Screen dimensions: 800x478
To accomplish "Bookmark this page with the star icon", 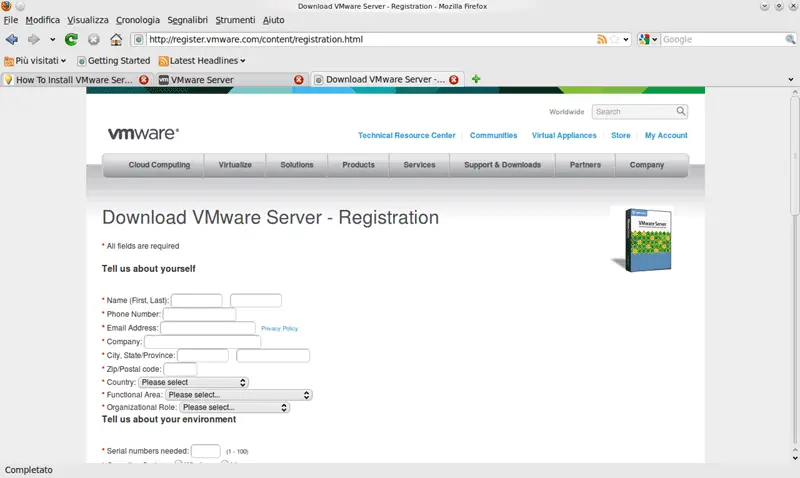I will [x=614, y=39].
